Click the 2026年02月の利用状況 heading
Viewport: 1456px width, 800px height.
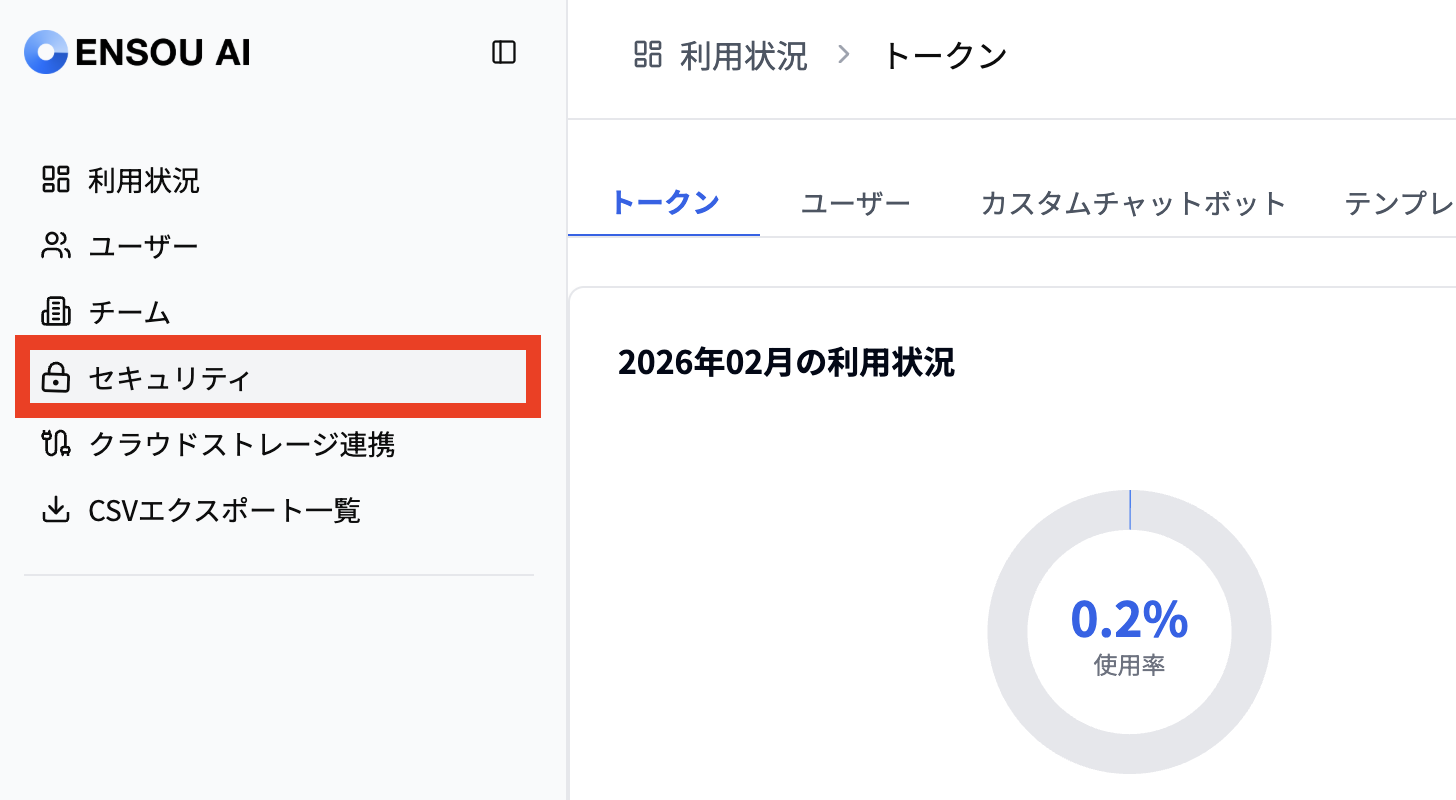[x=786, y=362]
